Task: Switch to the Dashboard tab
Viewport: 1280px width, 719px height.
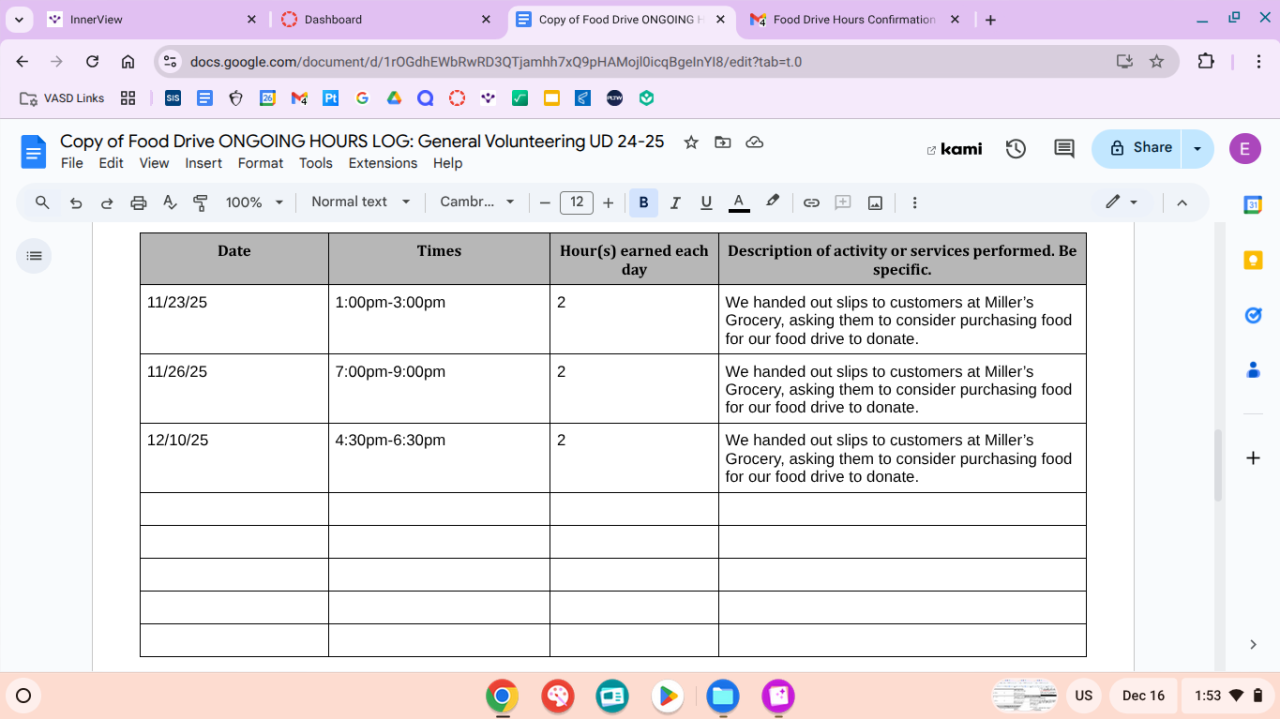Action: click(x=386, y=19)
